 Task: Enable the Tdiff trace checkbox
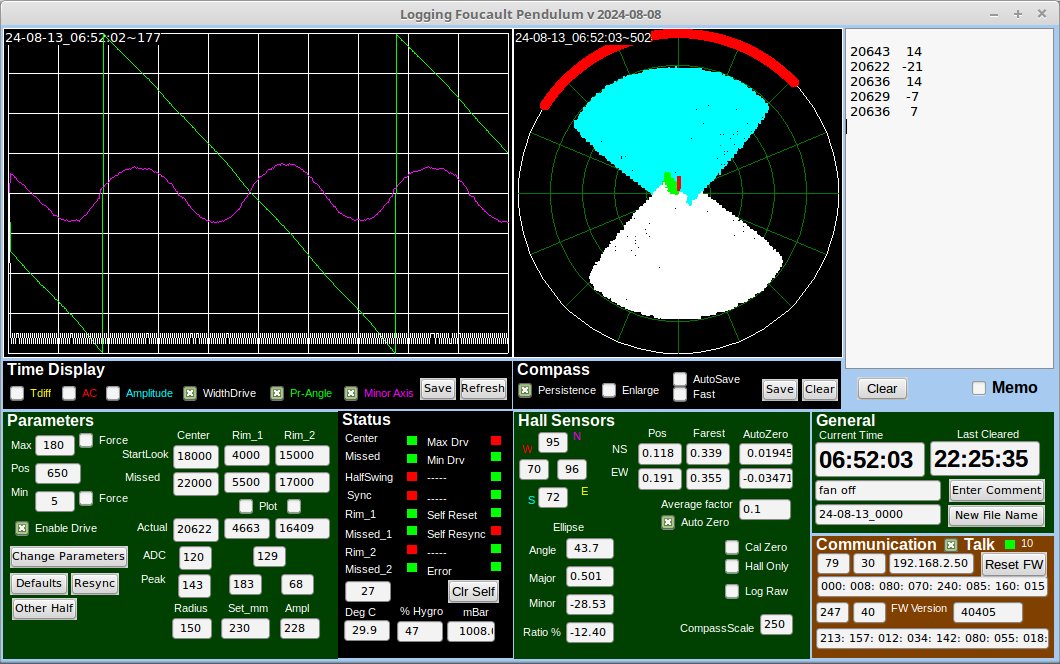coord(17,393)
